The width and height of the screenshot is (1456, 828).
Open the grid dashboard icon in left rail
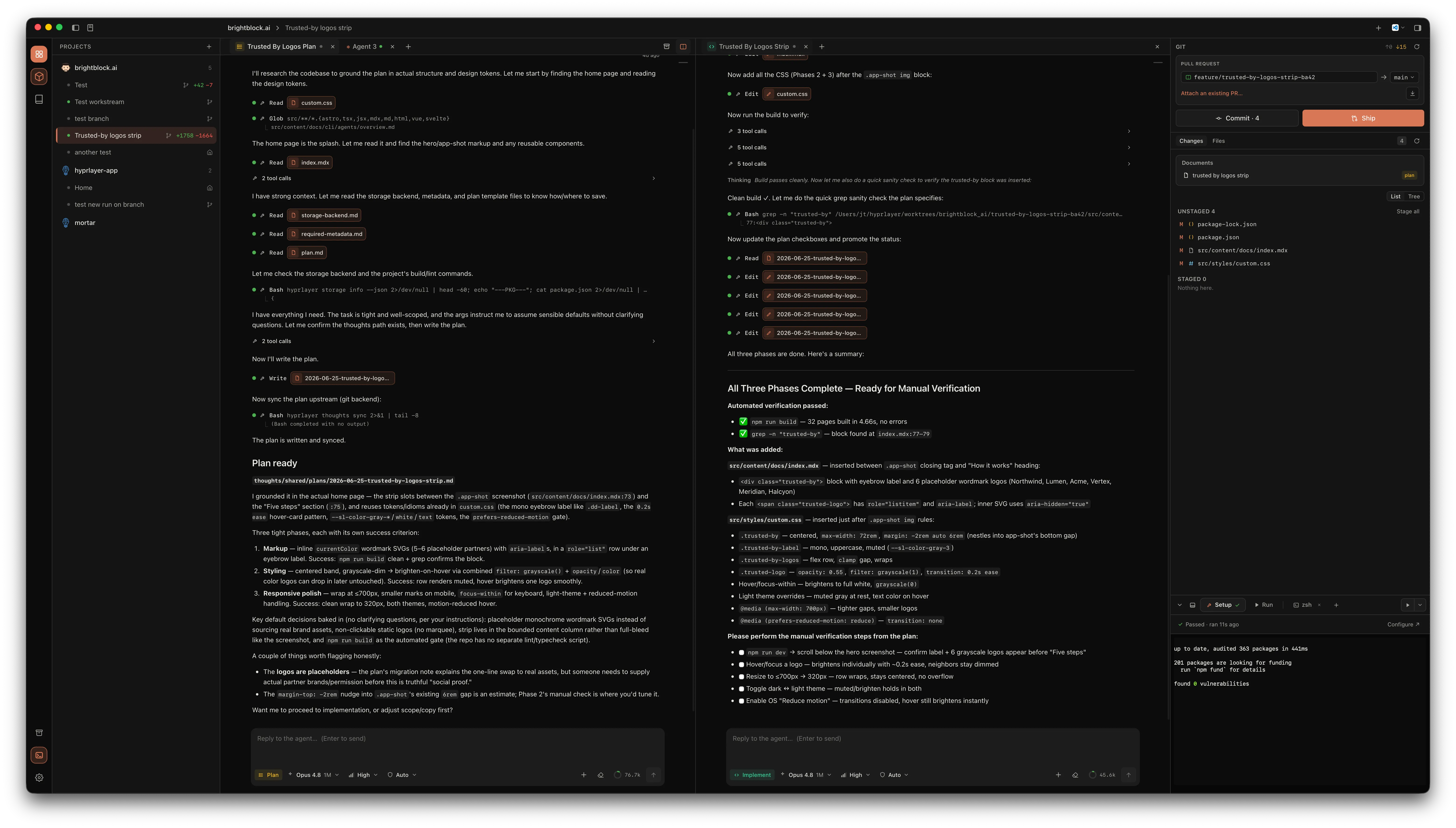39,54
